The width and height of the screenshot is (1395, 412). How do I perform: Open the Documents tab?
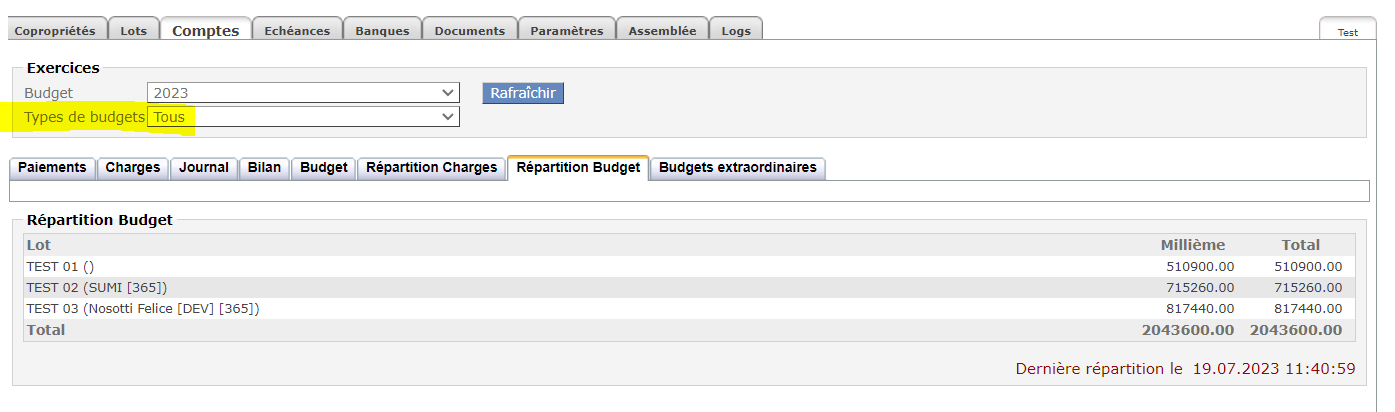click(x=470, y=30)
